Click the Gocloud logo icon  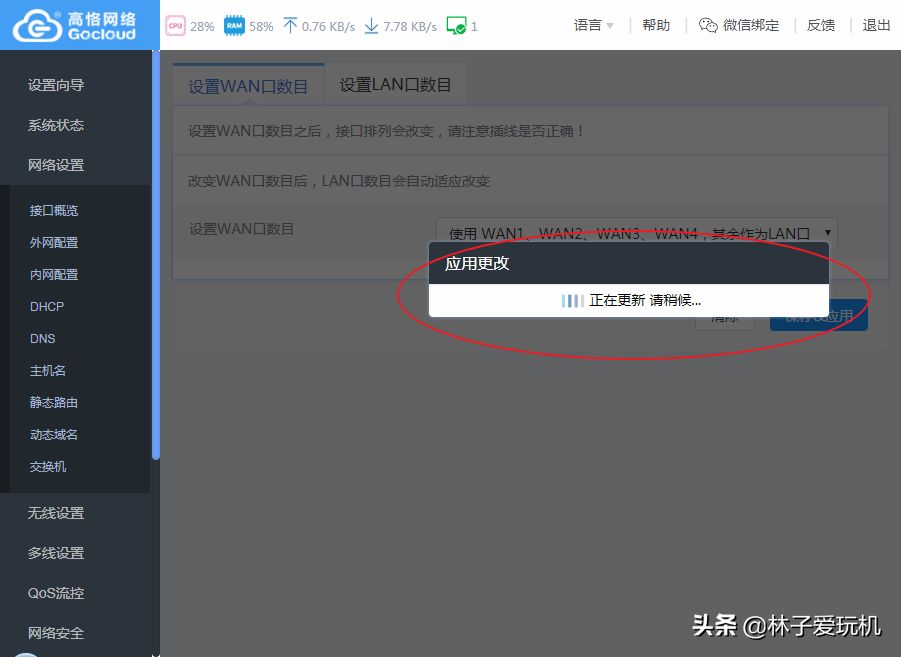[x=35, y=25]
